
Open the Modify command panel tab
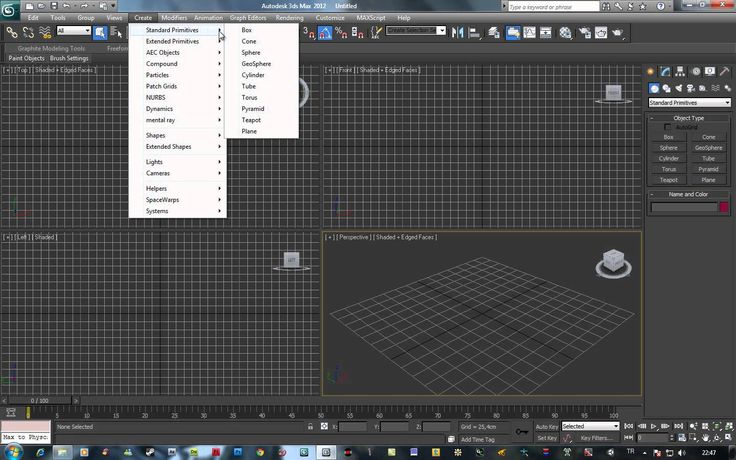pos(667,72)
